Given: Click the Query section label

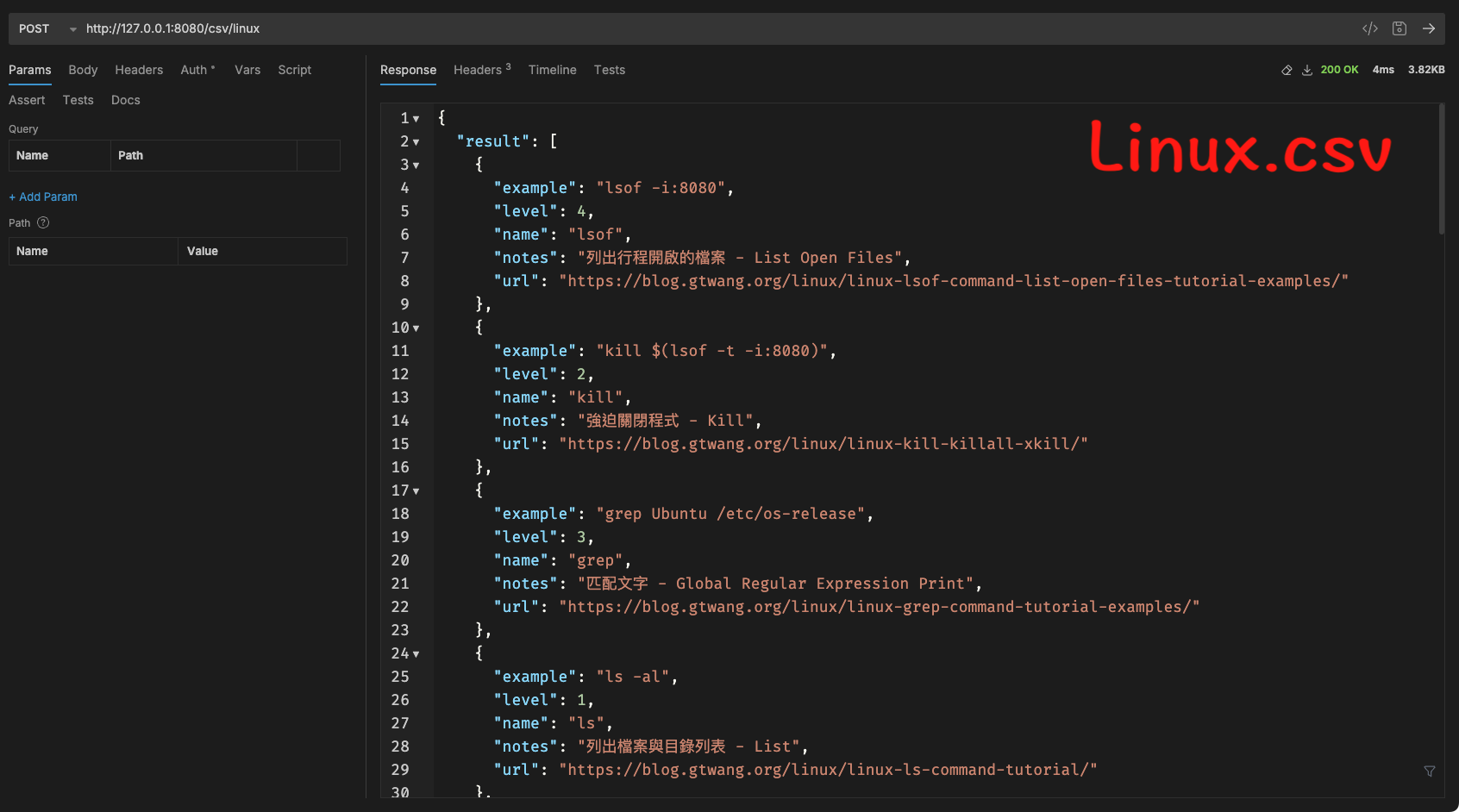Looking at the screenshot, I should (23, 128).
